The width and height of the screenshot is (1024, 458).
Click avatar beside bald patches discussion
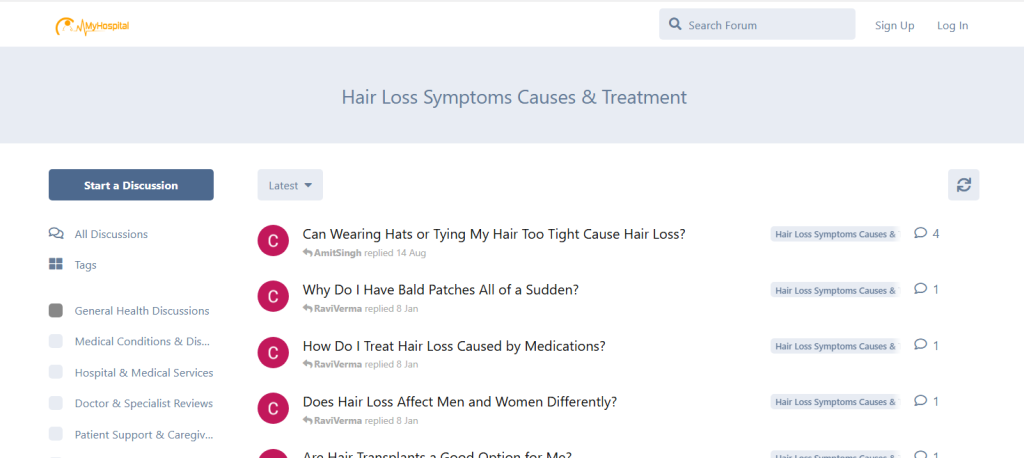[x=273, y=296]
